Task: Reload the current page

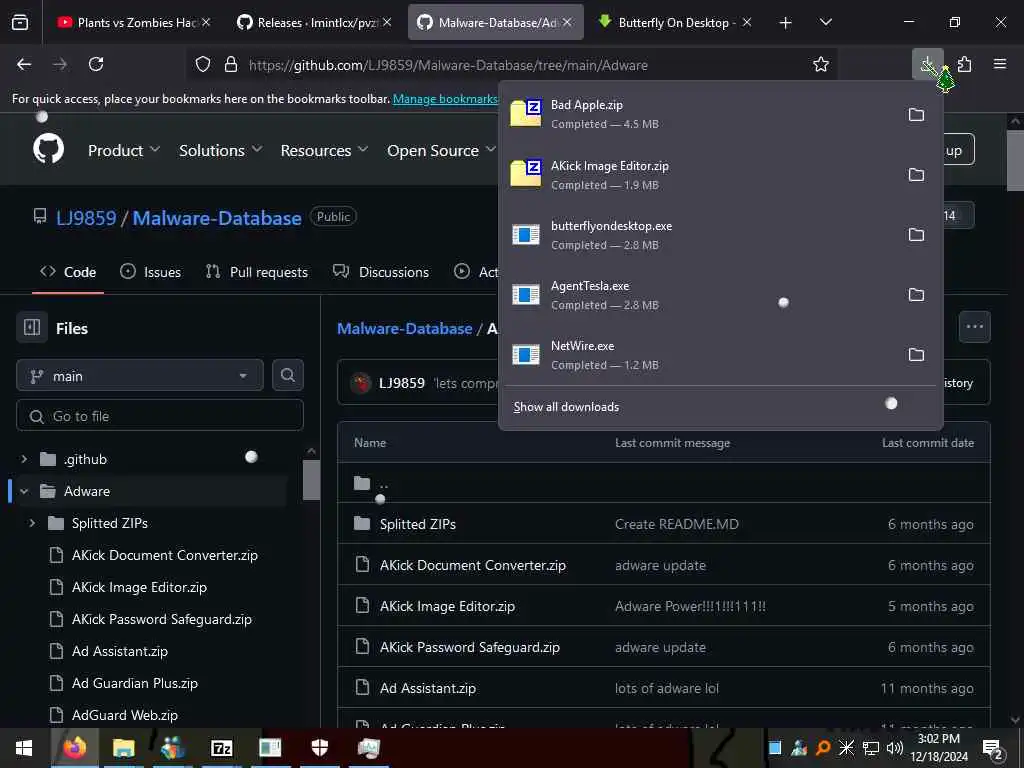Action: (x=96, y=64)
